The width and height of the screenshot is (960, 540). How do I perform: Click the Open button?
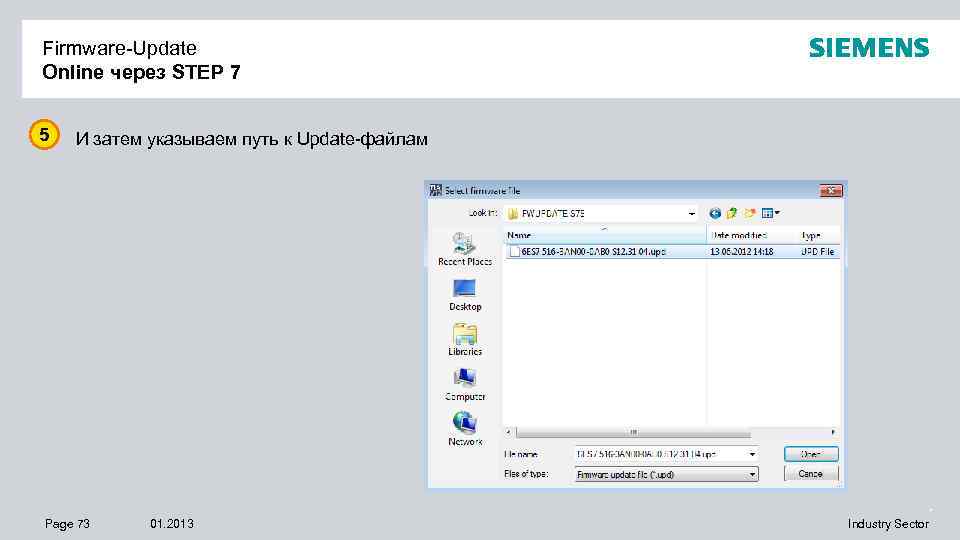click(x=811, y=454)
